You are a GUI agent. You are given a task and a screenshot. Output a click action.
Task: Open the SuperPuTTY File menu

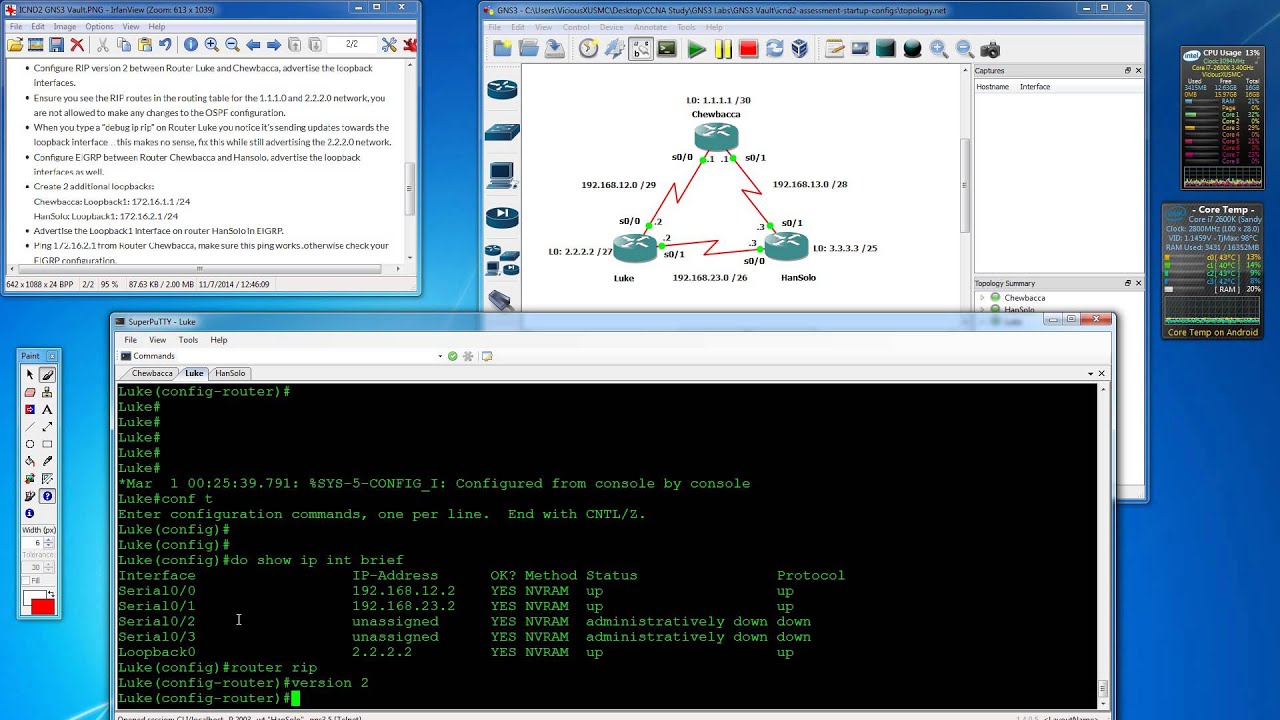(x=131, y=340)
